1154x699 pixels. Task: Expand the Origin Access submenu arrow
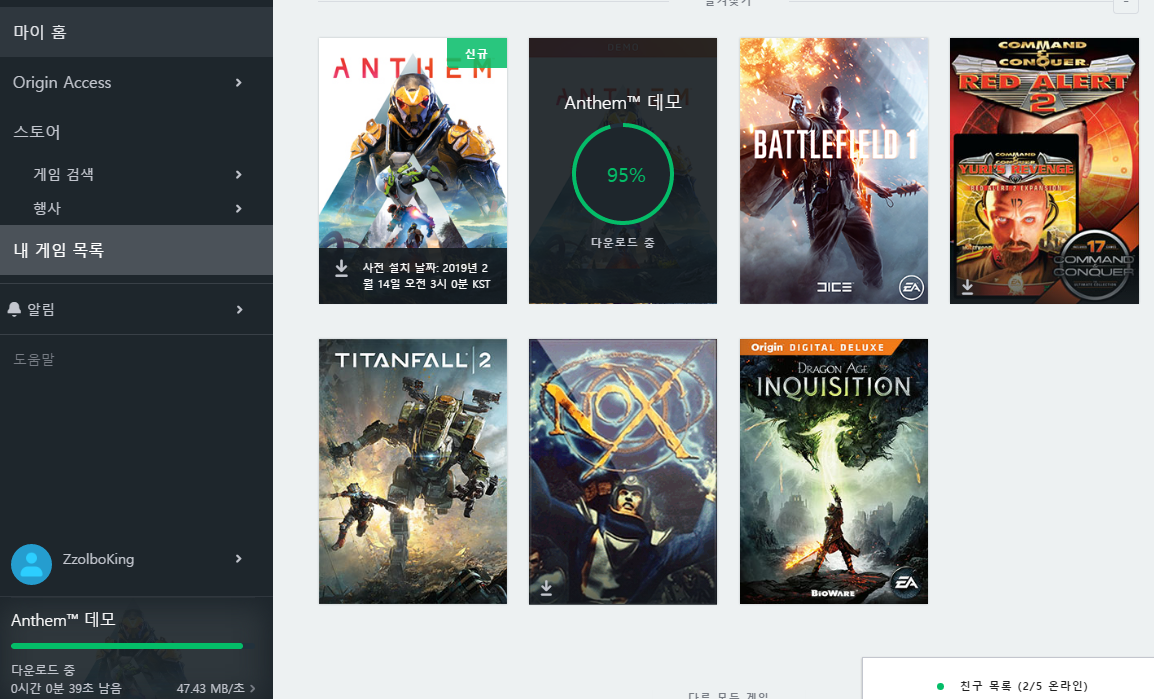238,83
